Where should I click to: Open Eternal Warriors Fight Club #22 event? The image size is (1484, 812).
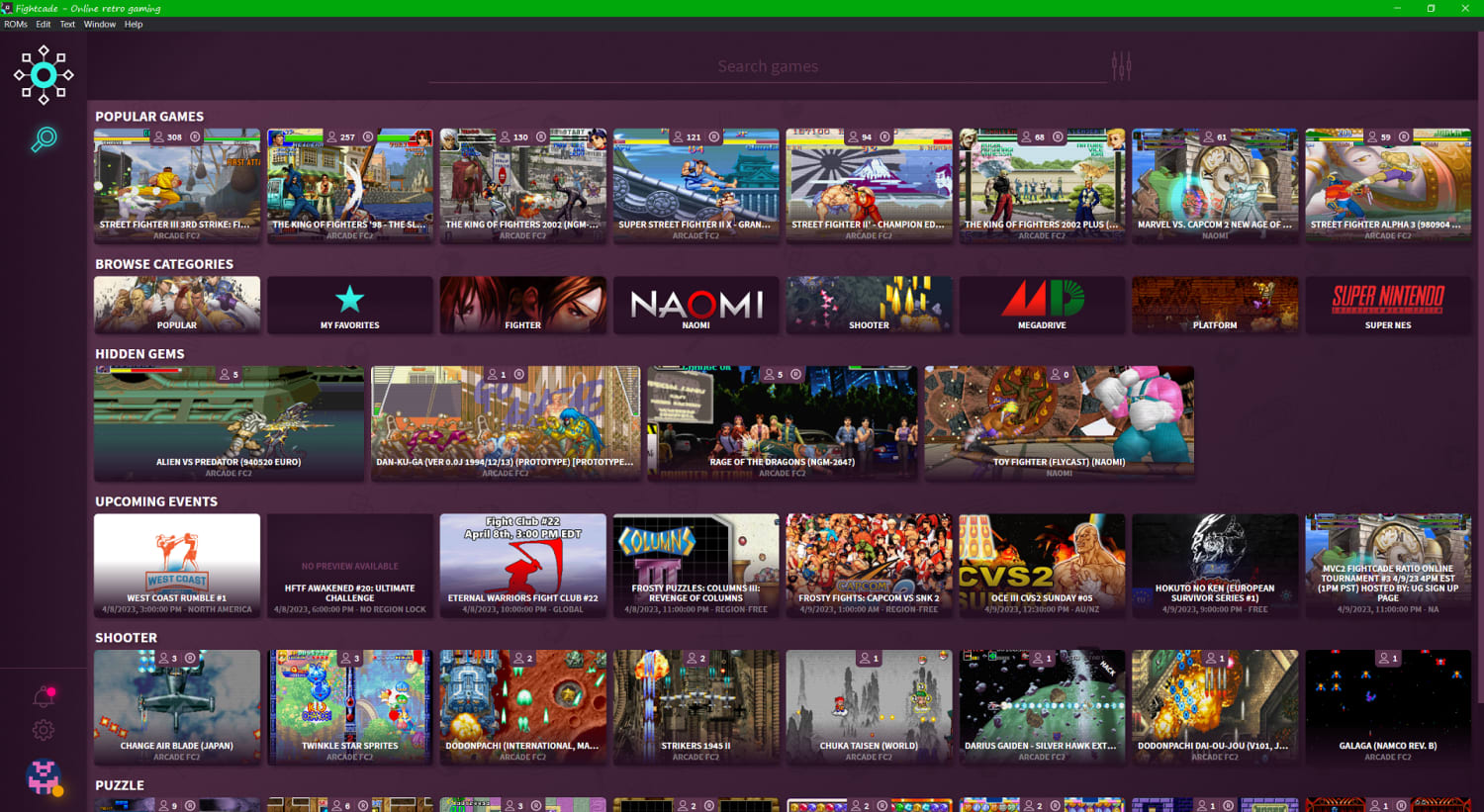523,566
